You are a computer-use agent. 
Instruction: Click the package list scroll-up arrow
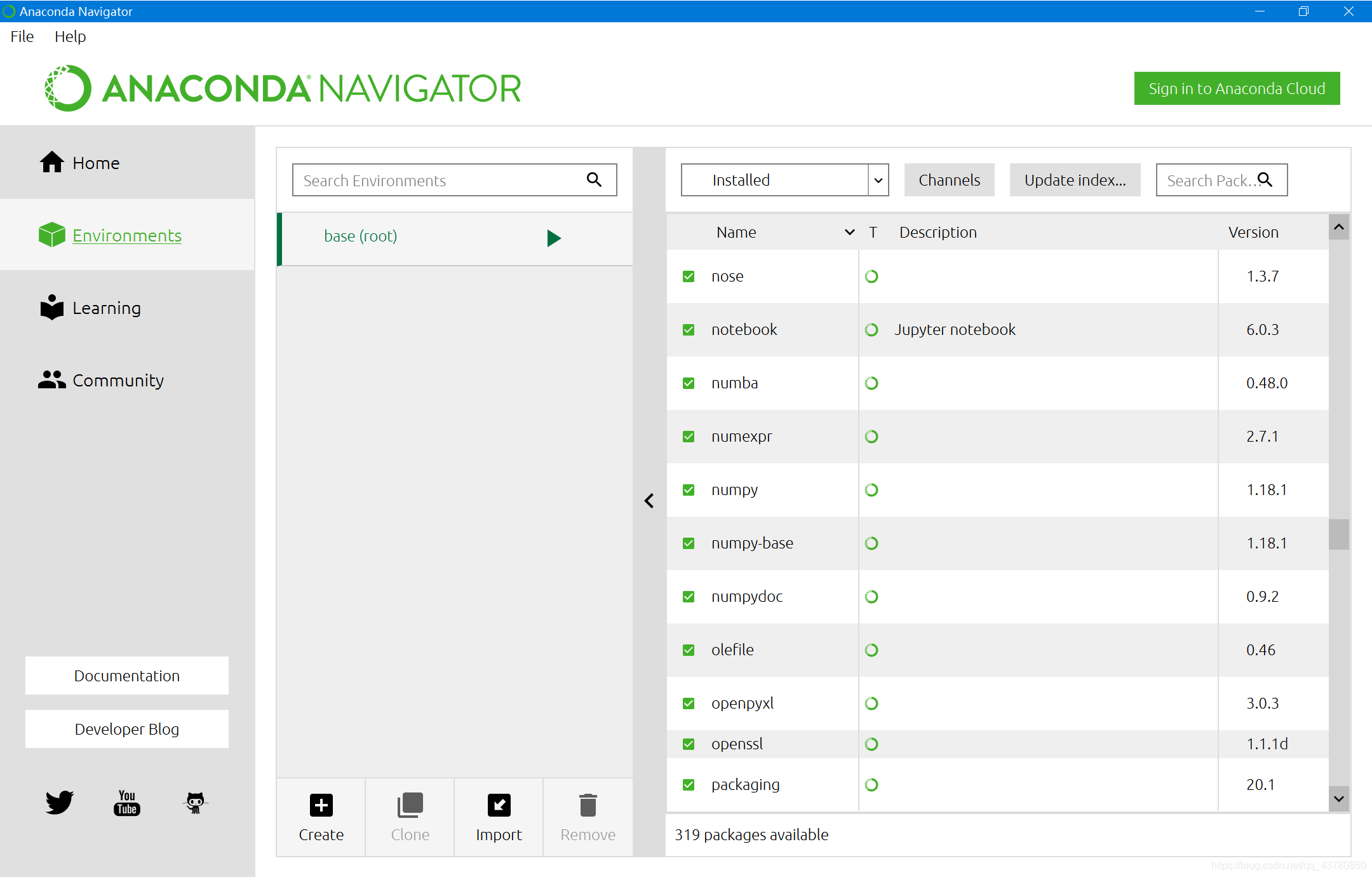pyautogui.click(x=1339, y=227)
